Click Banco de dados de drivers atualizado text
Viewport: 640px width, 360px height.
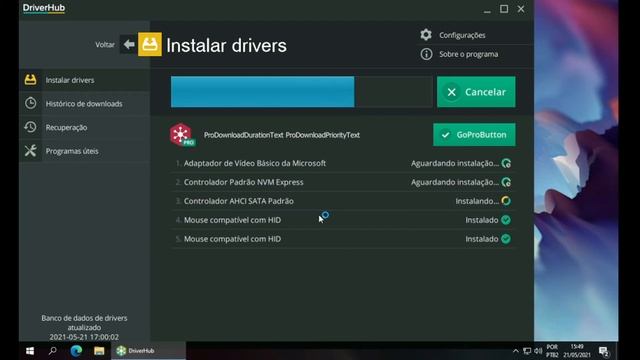click(84, 322)
